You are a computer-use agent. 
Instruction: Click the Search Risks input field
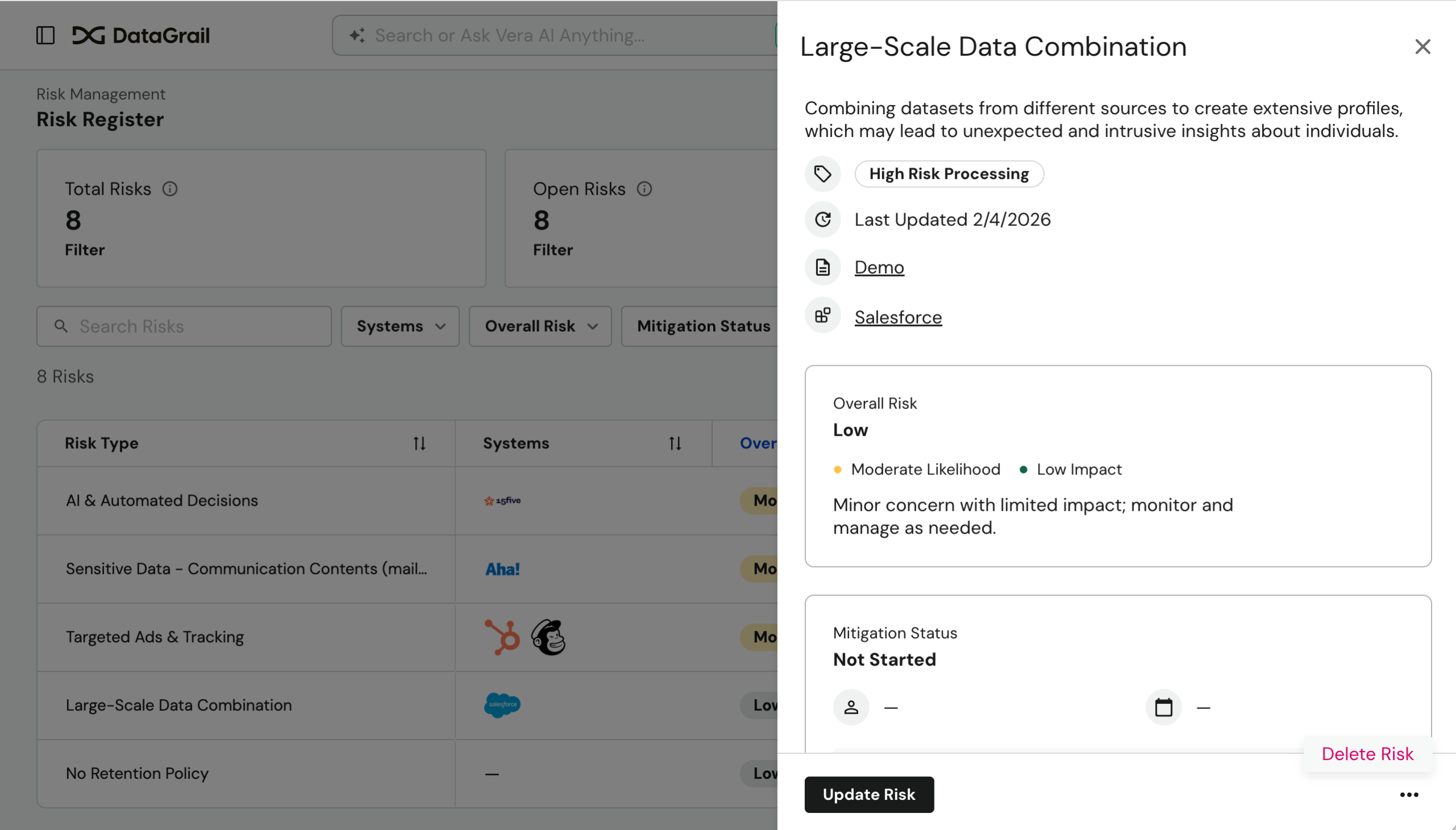click(x=184, y=326)
